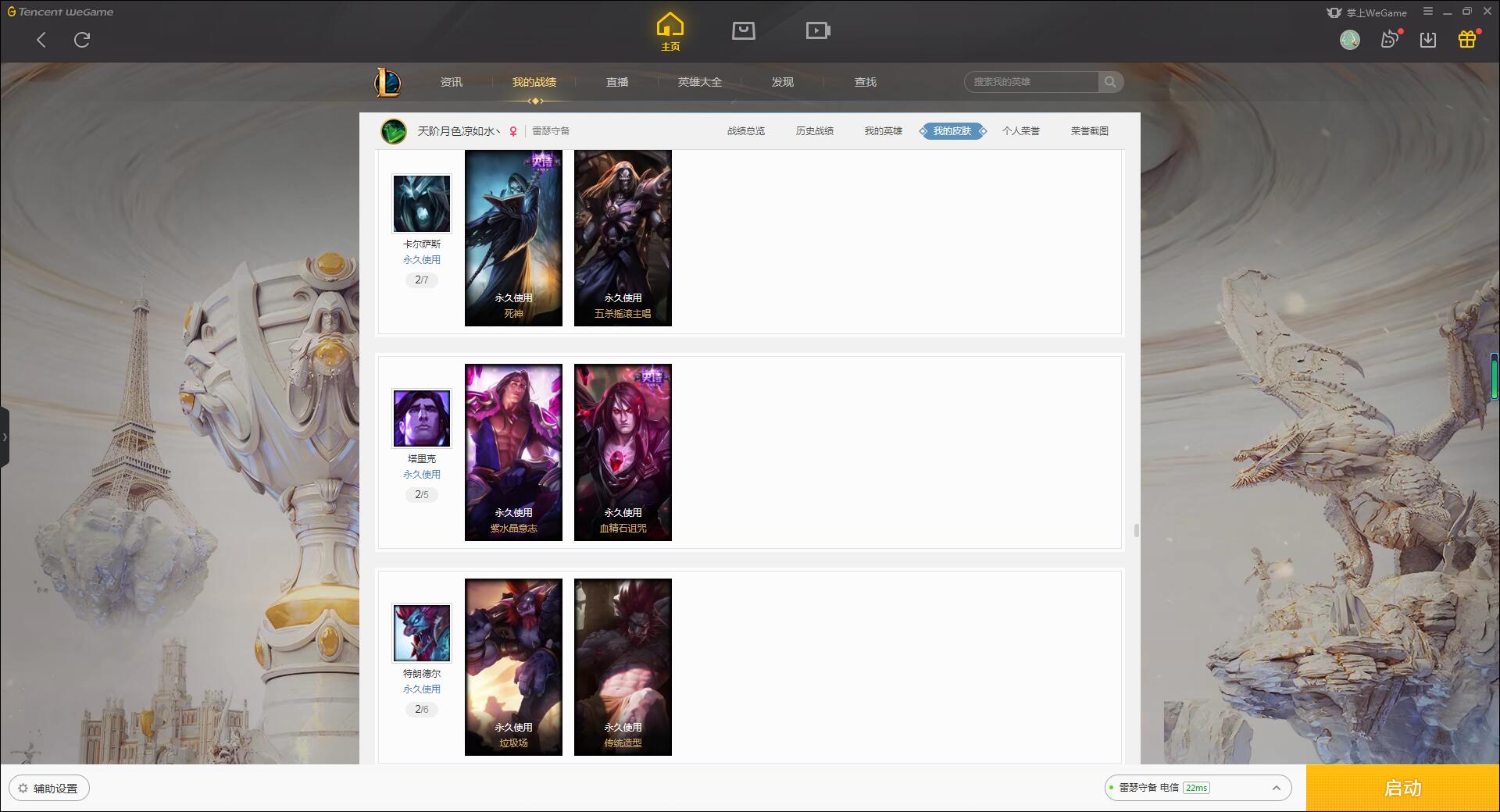The height and width of the screenshot is (812, 1500).
Task: Open the 血精石诅咒 skin card
Action: coord(623,452)
